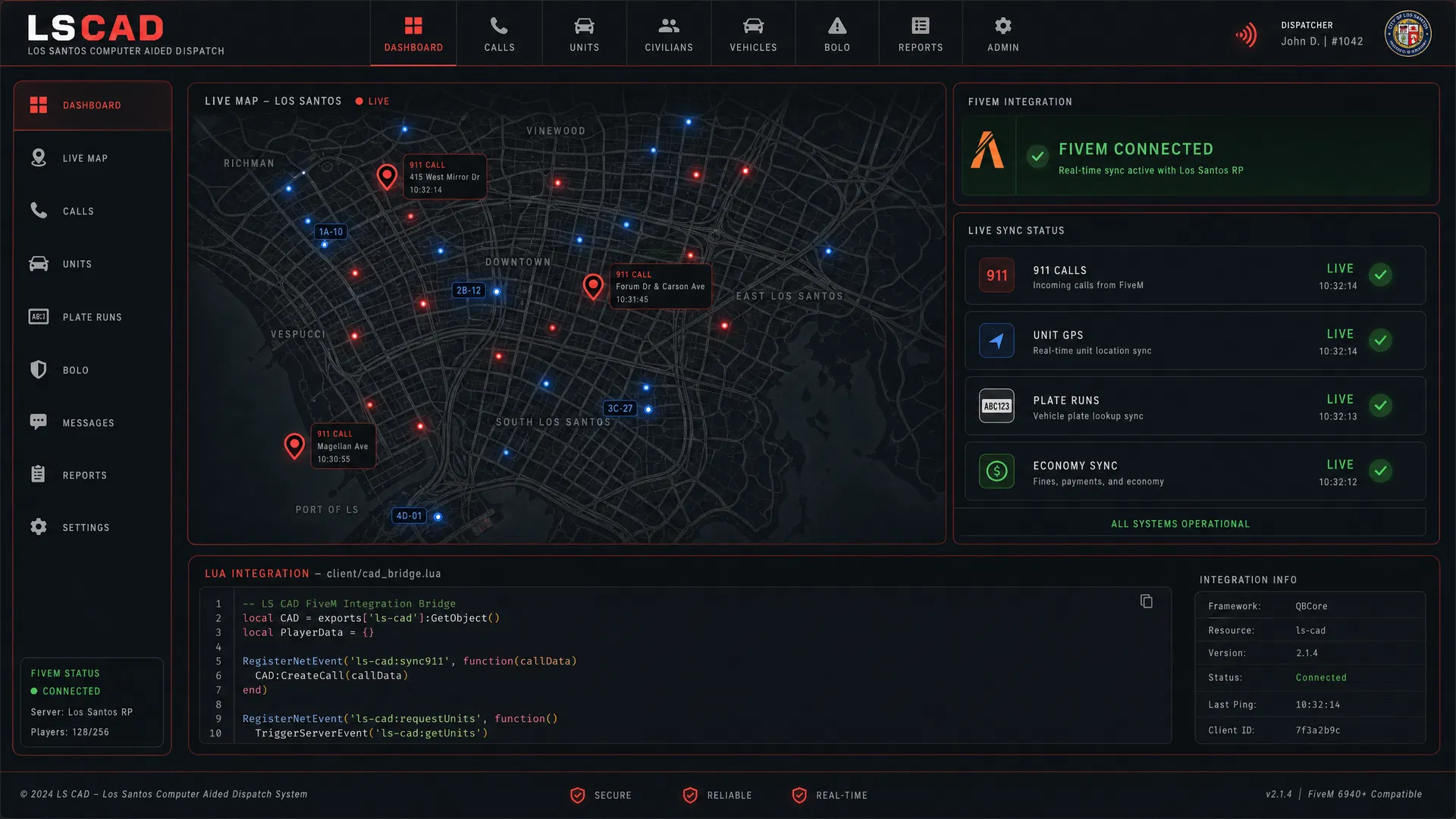Viewport: 1456px width, 819px height.
Task: Open the Calls tab phone icon in top navigation
Action: 499,26
